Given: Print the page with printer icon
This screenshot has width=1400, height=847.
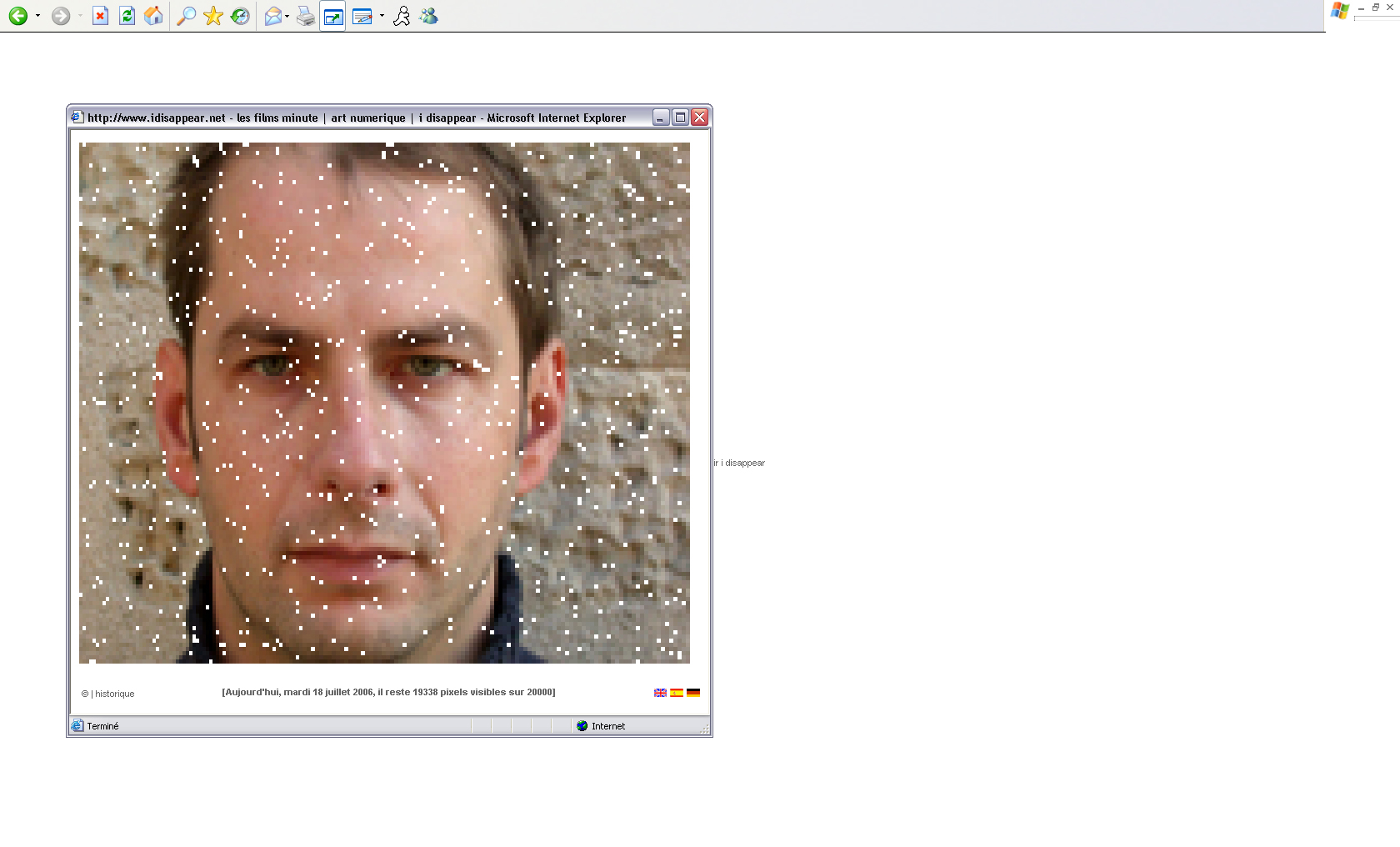Looking at the screenshot, I should pyautogui.click(x=306, y=16).
